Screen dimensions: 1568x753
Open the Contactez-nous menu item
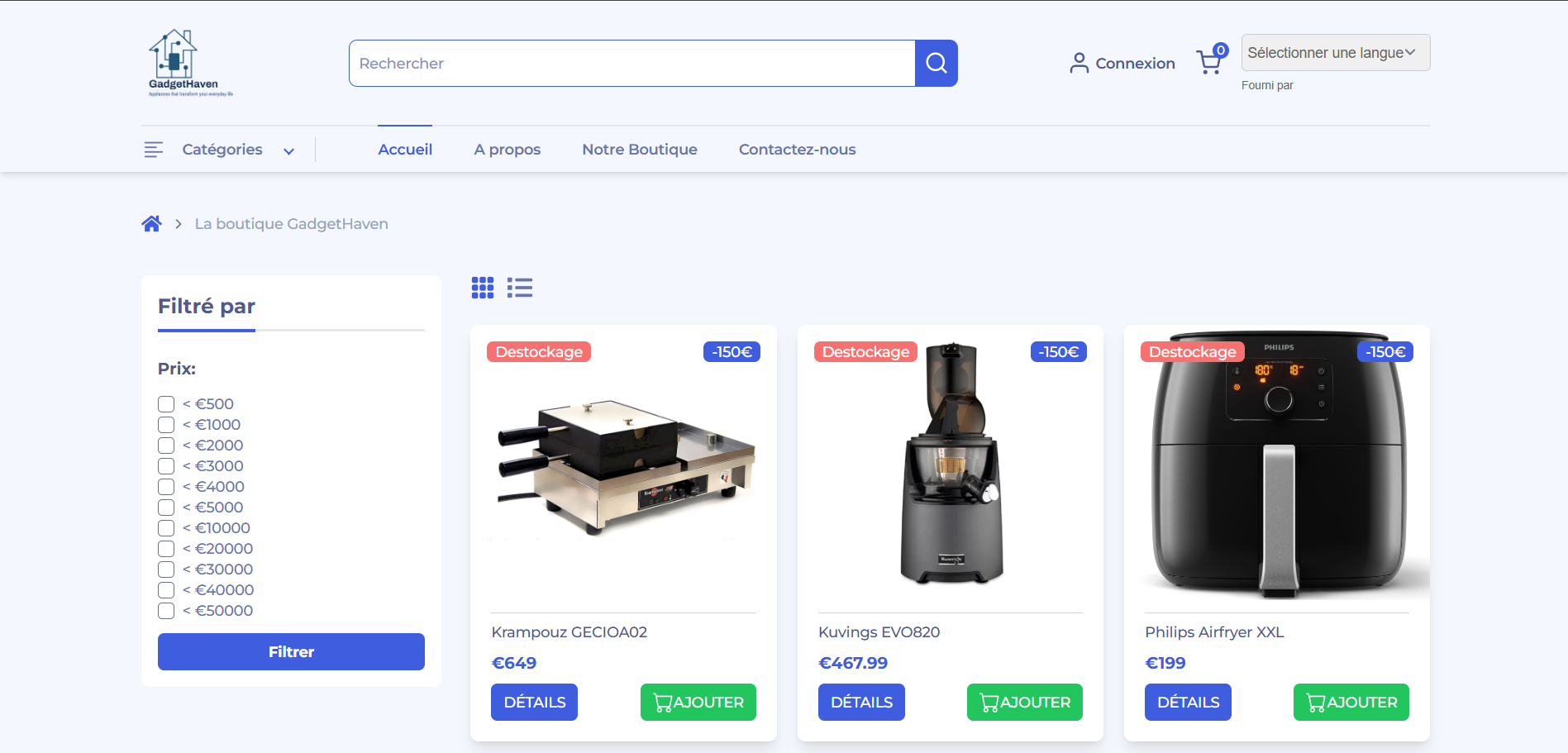click(x=797, y=150)
